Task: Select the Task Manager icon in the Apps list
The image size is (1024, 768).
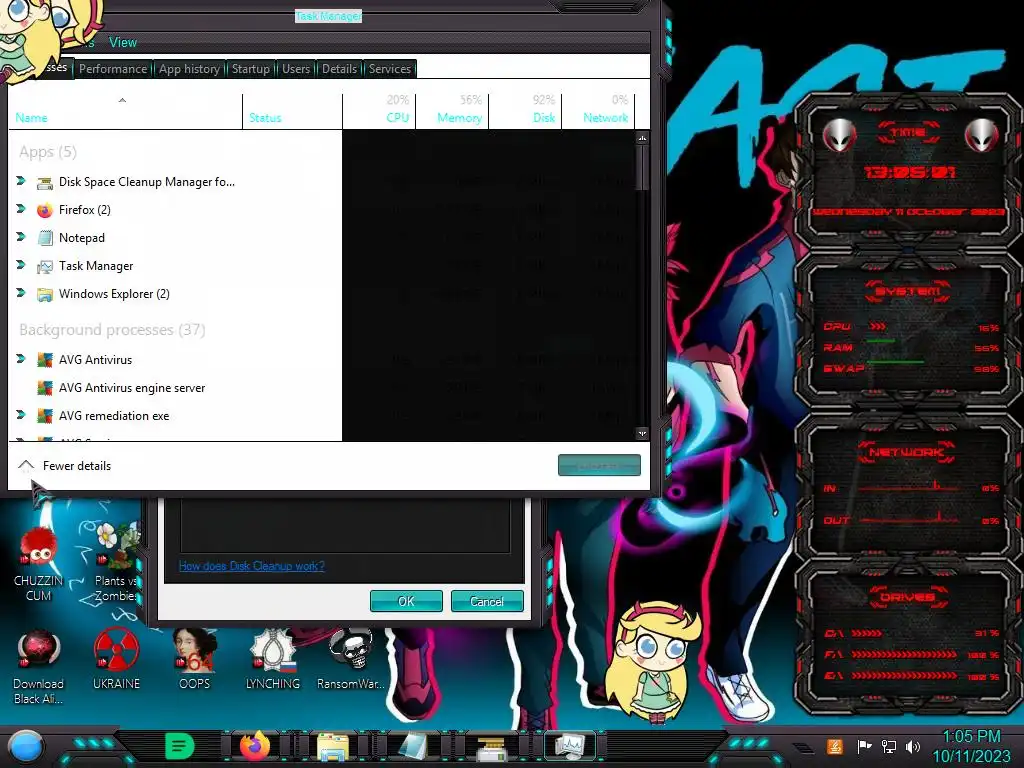Action: tap(44, 266)
